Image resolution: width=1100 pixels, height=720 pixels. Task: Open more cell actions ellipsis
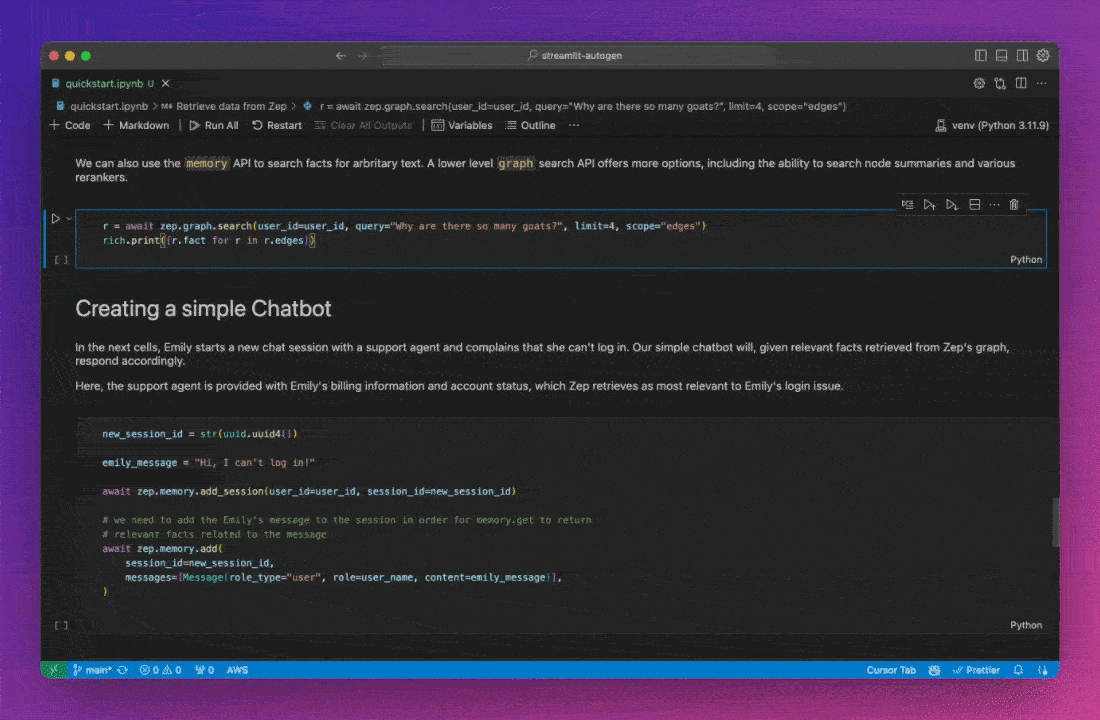click(x=994, y=205)
